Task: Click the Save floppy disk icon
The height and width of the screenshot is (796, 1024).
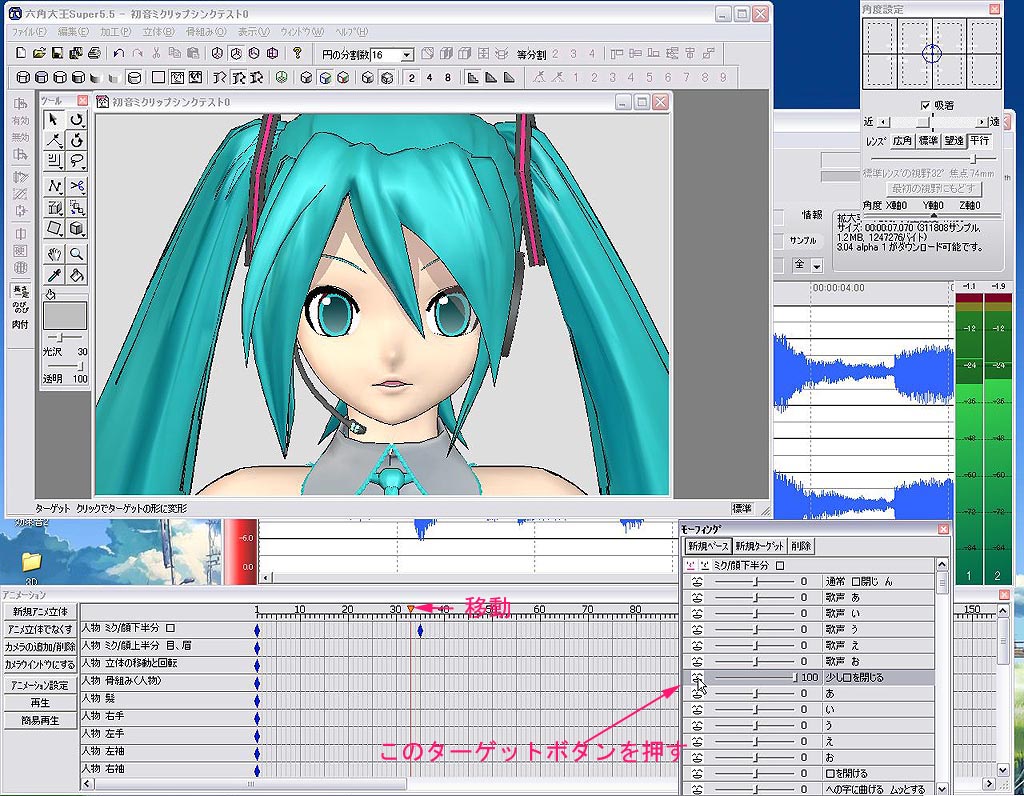Action: 57,54
